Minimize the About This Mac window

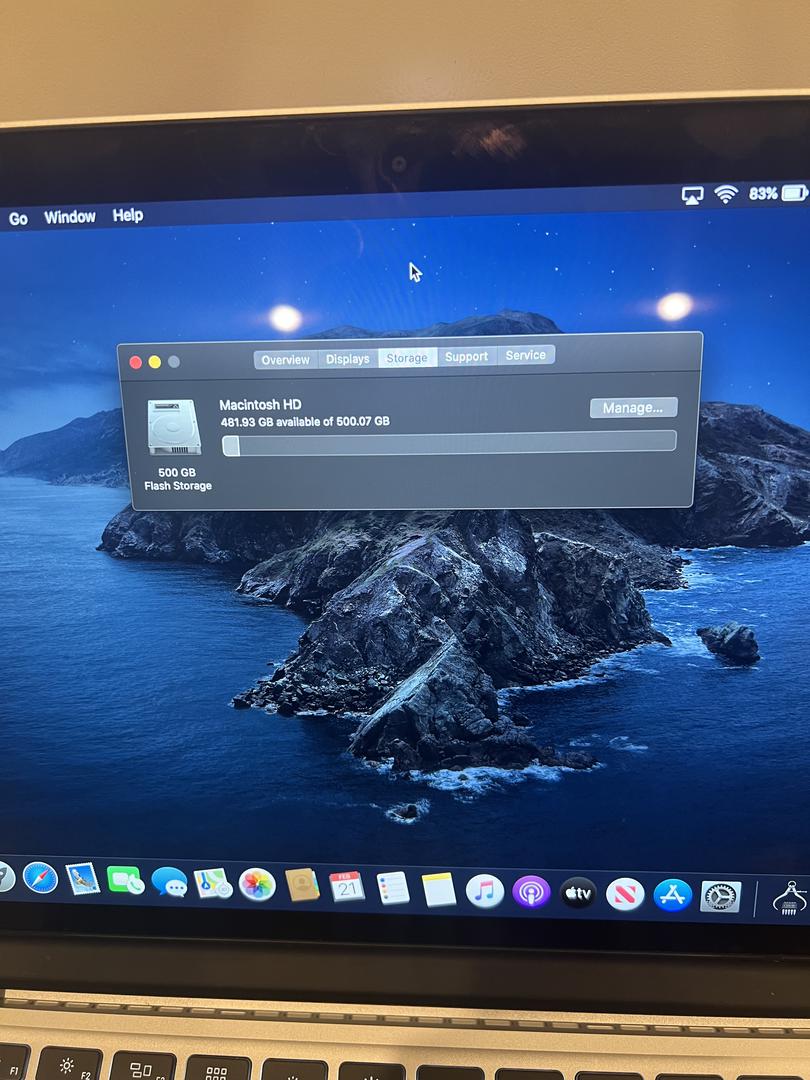coord(155,362)
